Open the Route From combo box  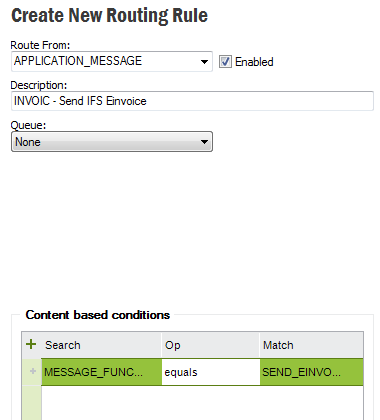[112, 61]
